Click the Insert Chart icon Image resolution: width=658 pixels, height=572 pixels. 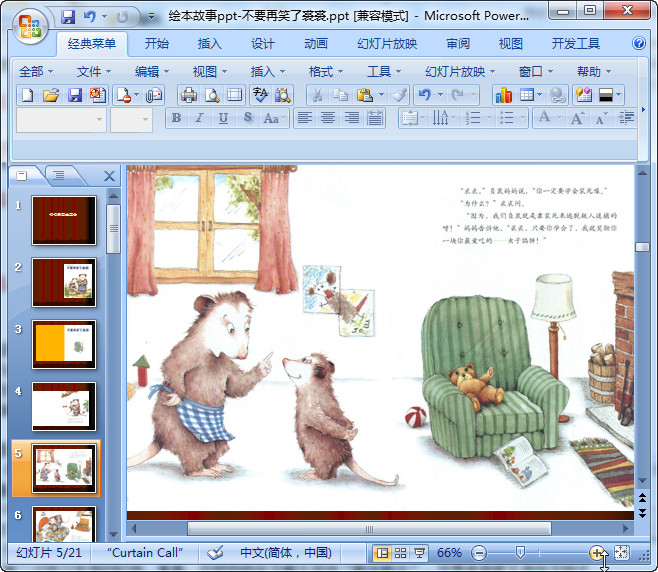(x=504, y=95)
